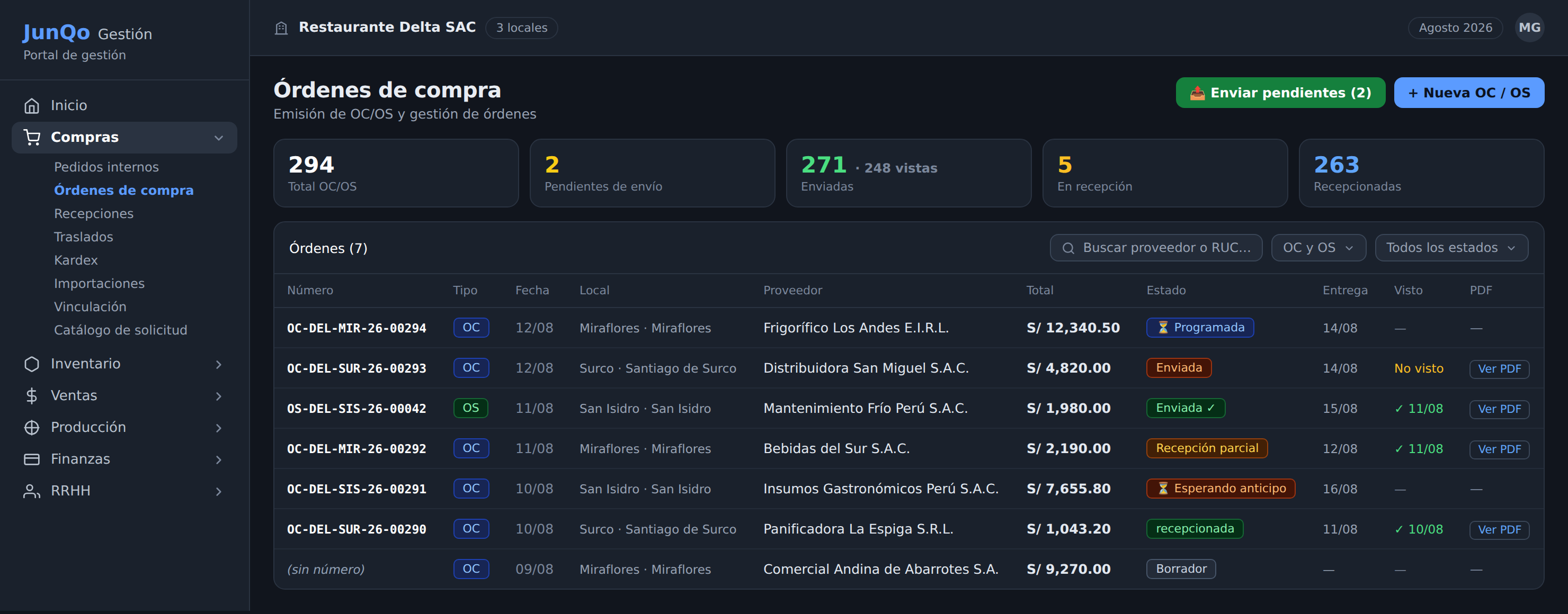The width and height of the screenshot is (1568, 614).
Task: Go to Pedidos internos
Action: (106, 167)
